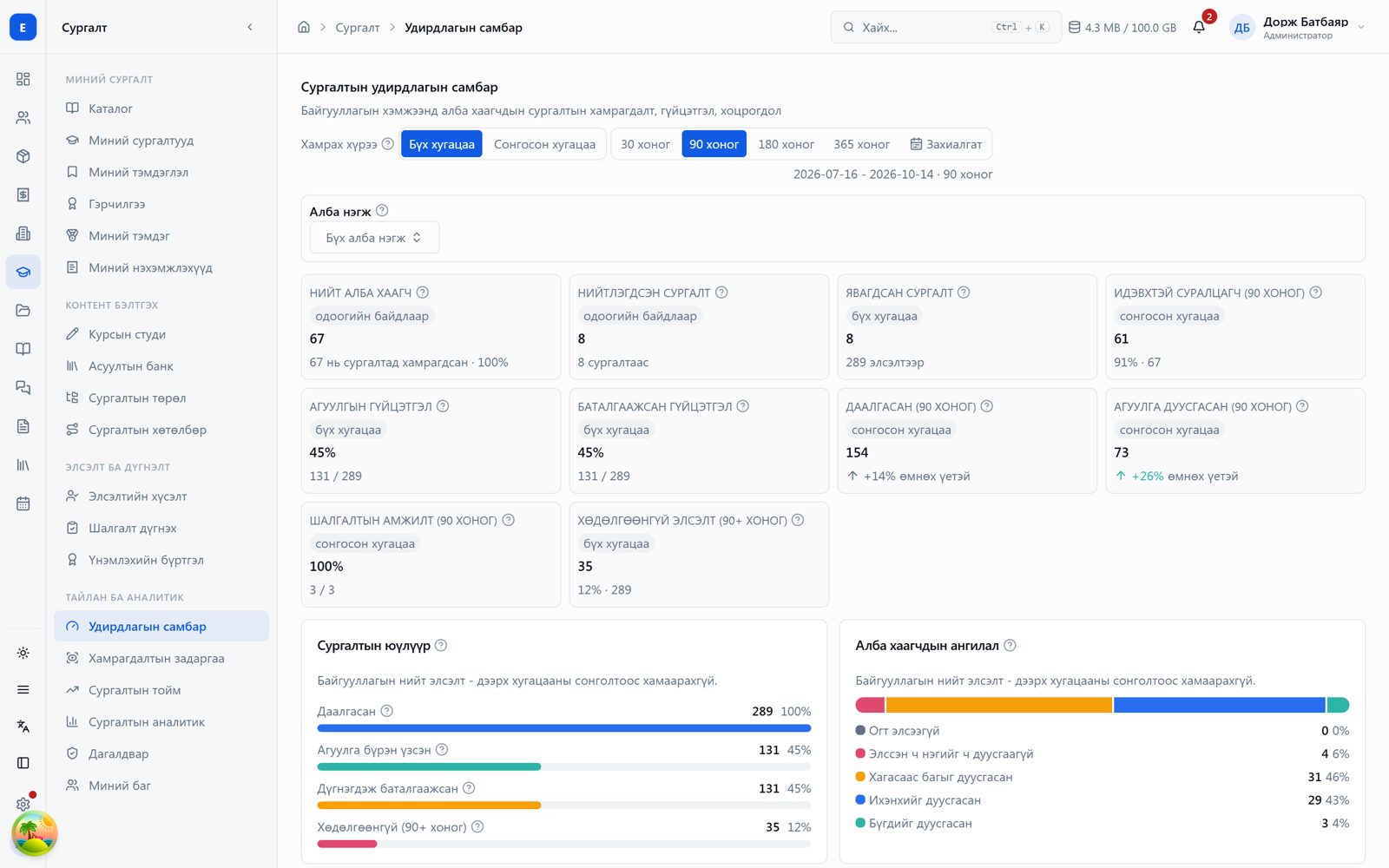Show info for НИЙТ АЛБА ХААГЧ card
1389x868 pixels.
point(423,293)
